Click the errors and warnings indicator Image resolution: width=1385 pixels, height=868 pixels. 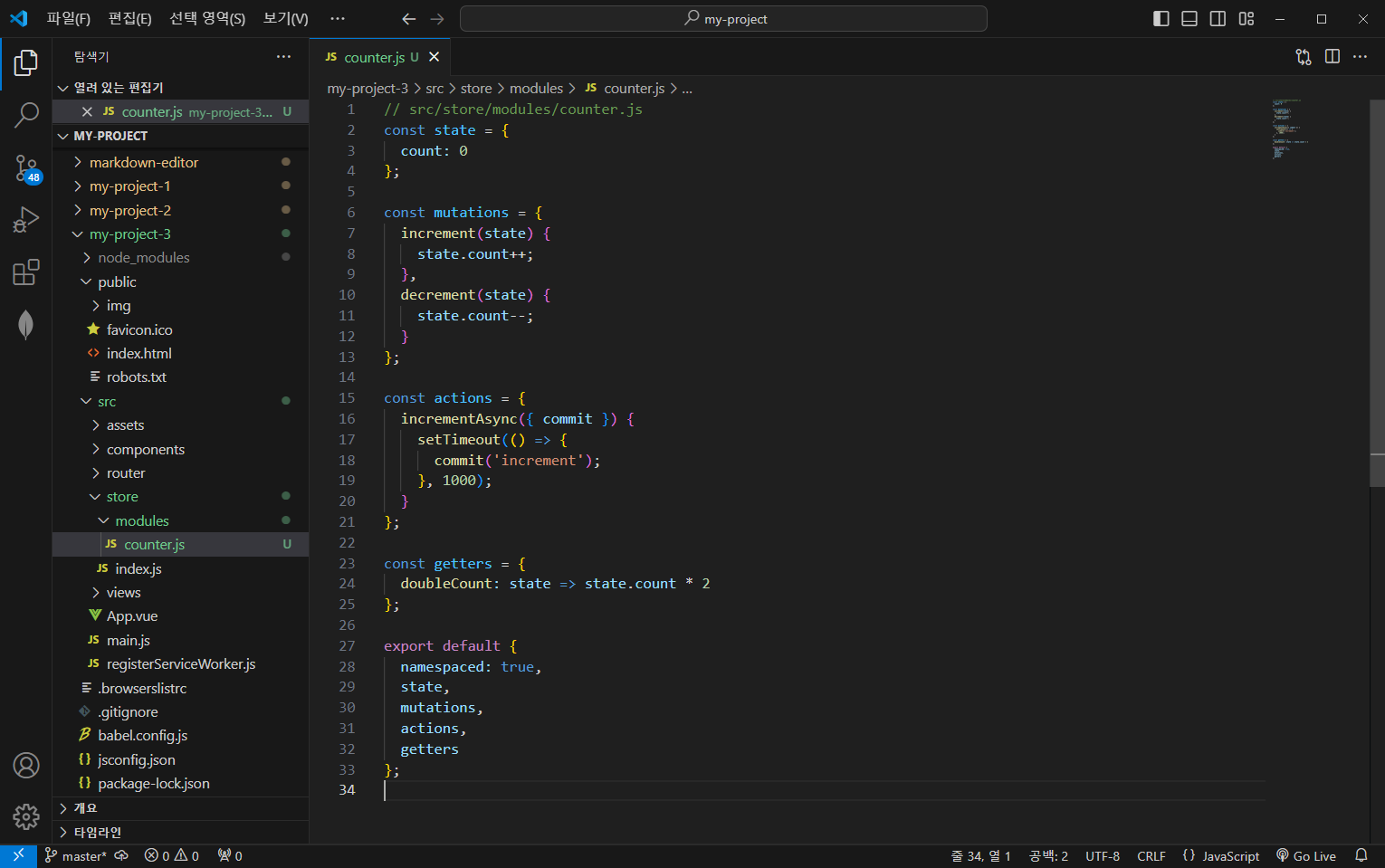[171, 855]
